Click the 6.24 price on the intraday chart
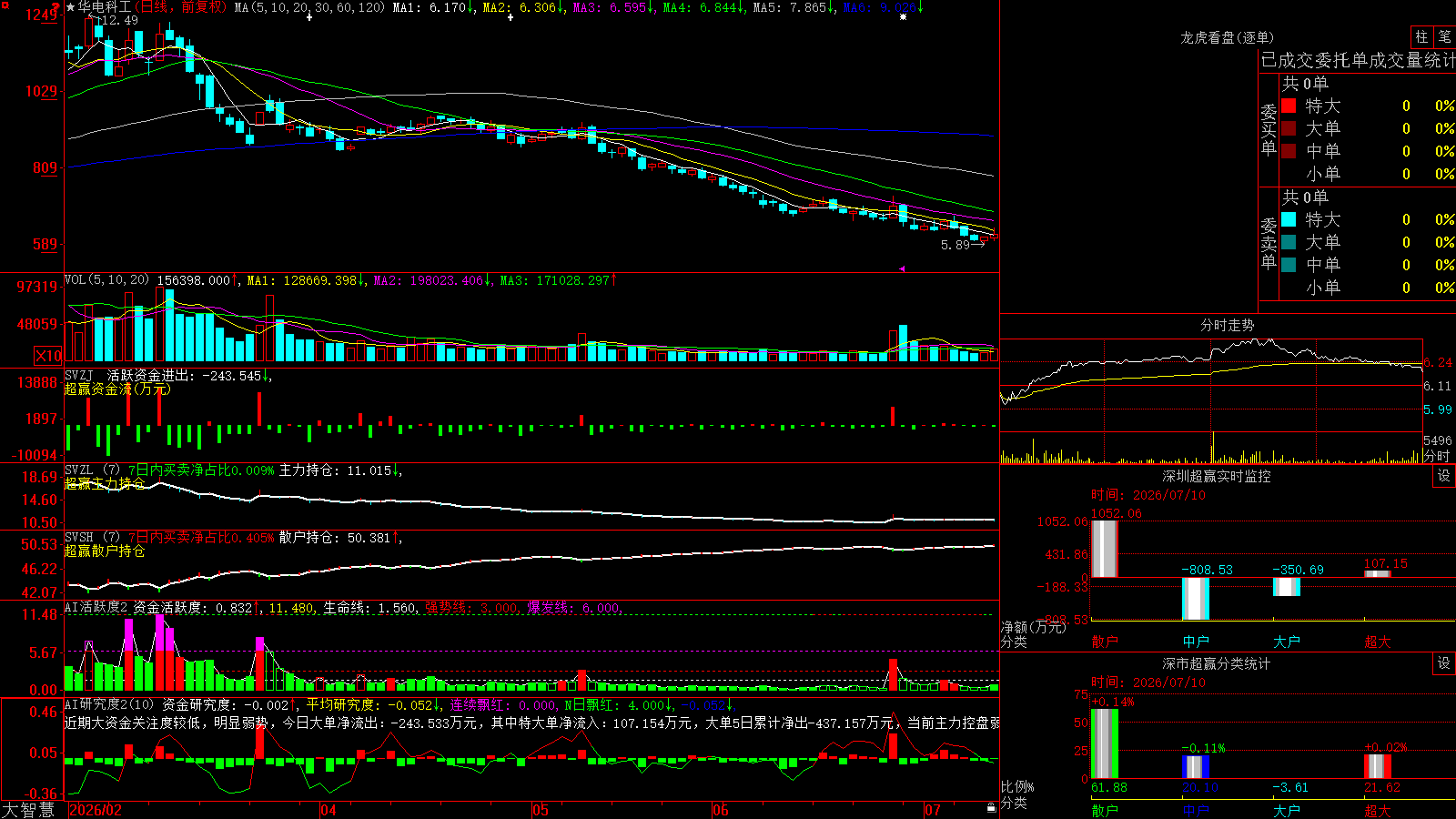Image resolution: width=1456 pixels, height=819 pixels. (x=1438, y=362)
